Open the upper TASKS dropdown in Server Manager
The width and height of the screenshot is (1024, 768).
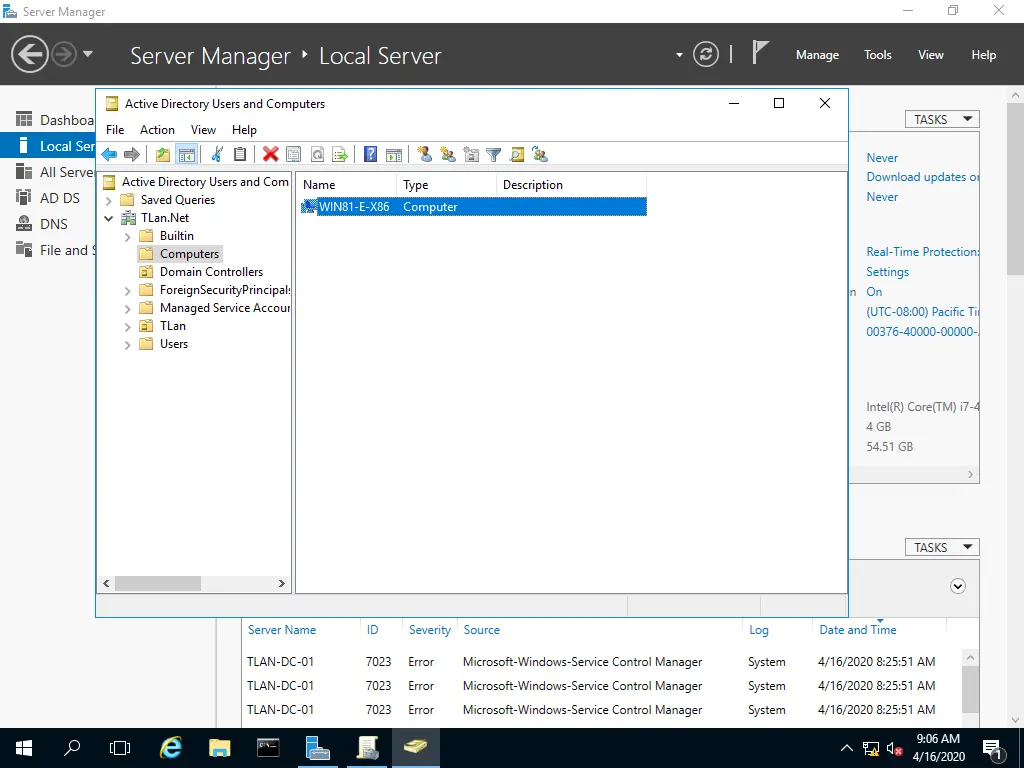[x=942, y=119]
